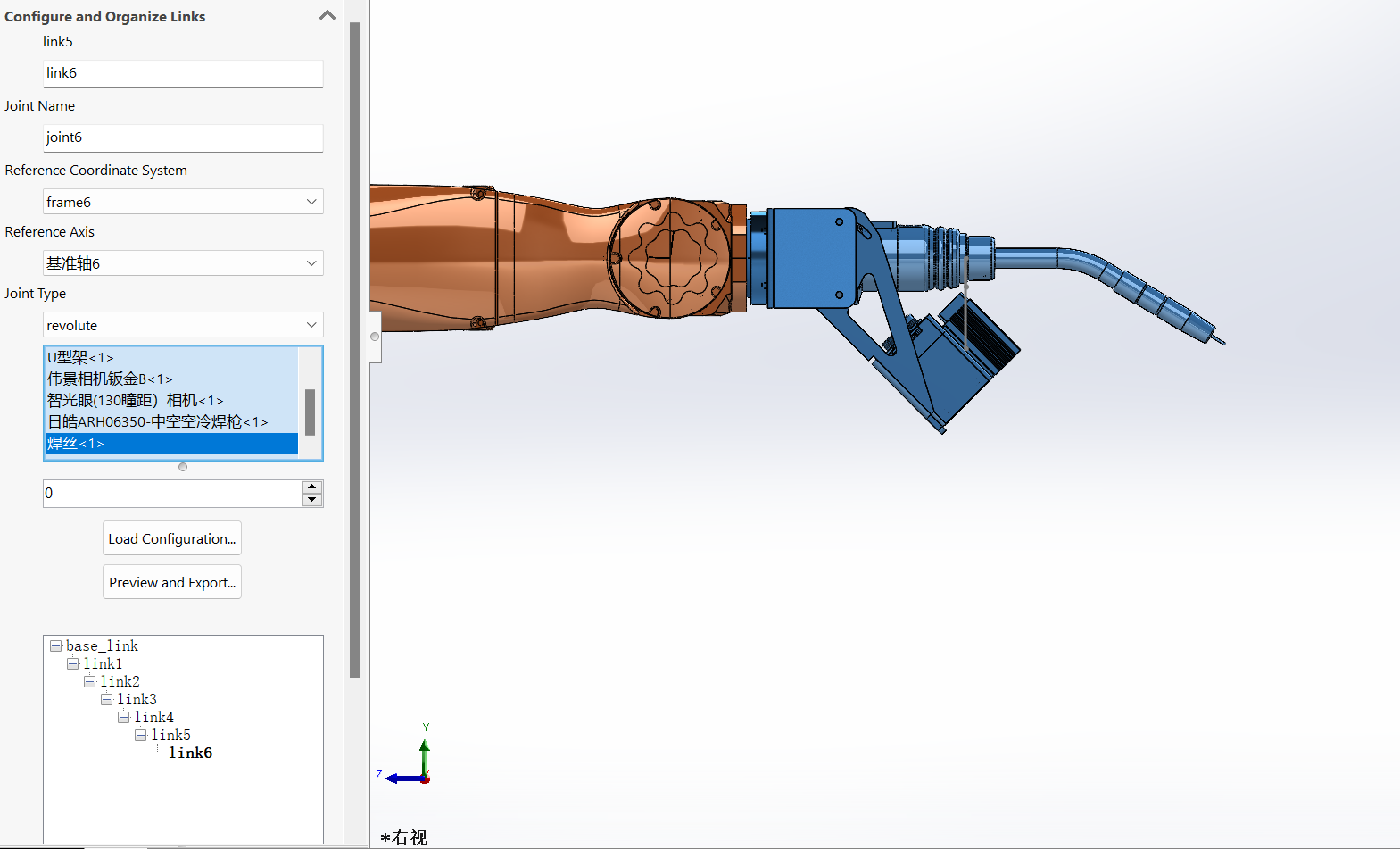Collapse the link5 tree node icon
Image resolution: width=1400 pixels, height=849 pixels.
tap(140, 735)
